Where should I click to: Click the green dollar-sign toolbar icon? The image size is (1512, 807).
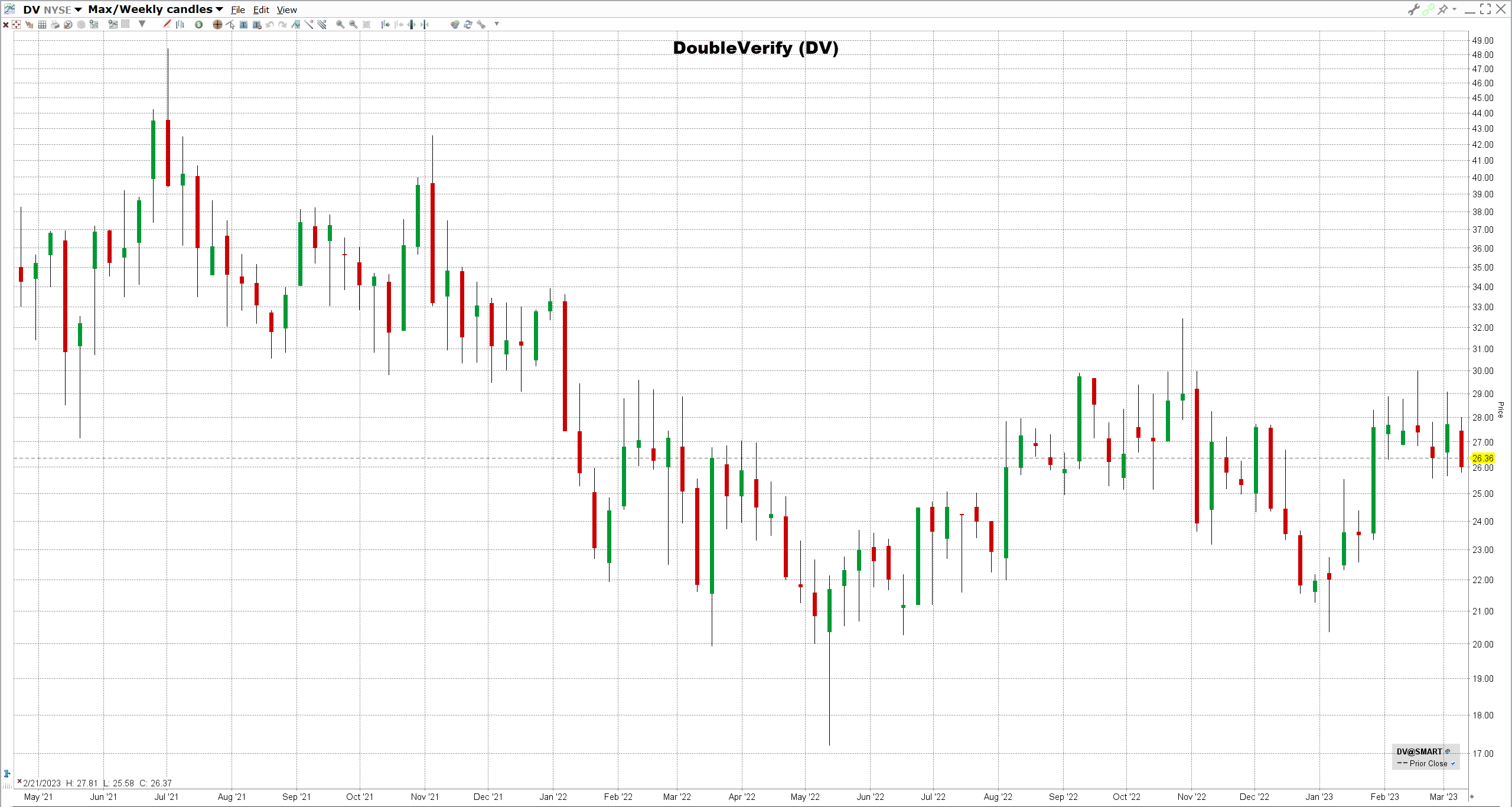coord(198,24)
